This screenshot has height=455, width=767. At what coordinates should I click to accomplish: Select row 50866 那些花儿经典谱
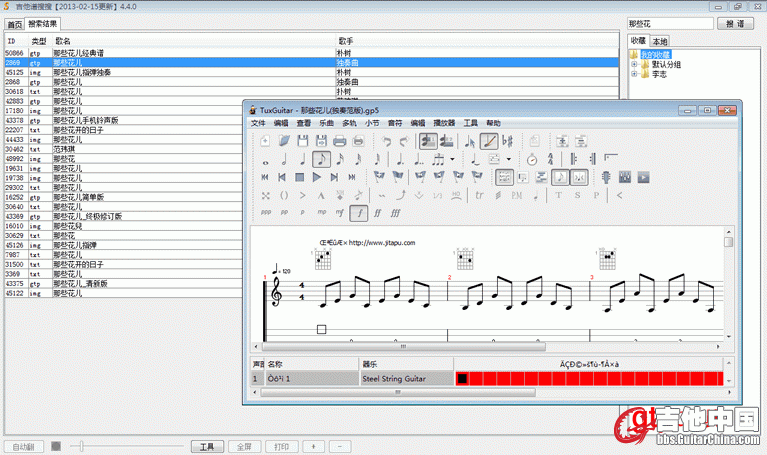click(311, 53)
